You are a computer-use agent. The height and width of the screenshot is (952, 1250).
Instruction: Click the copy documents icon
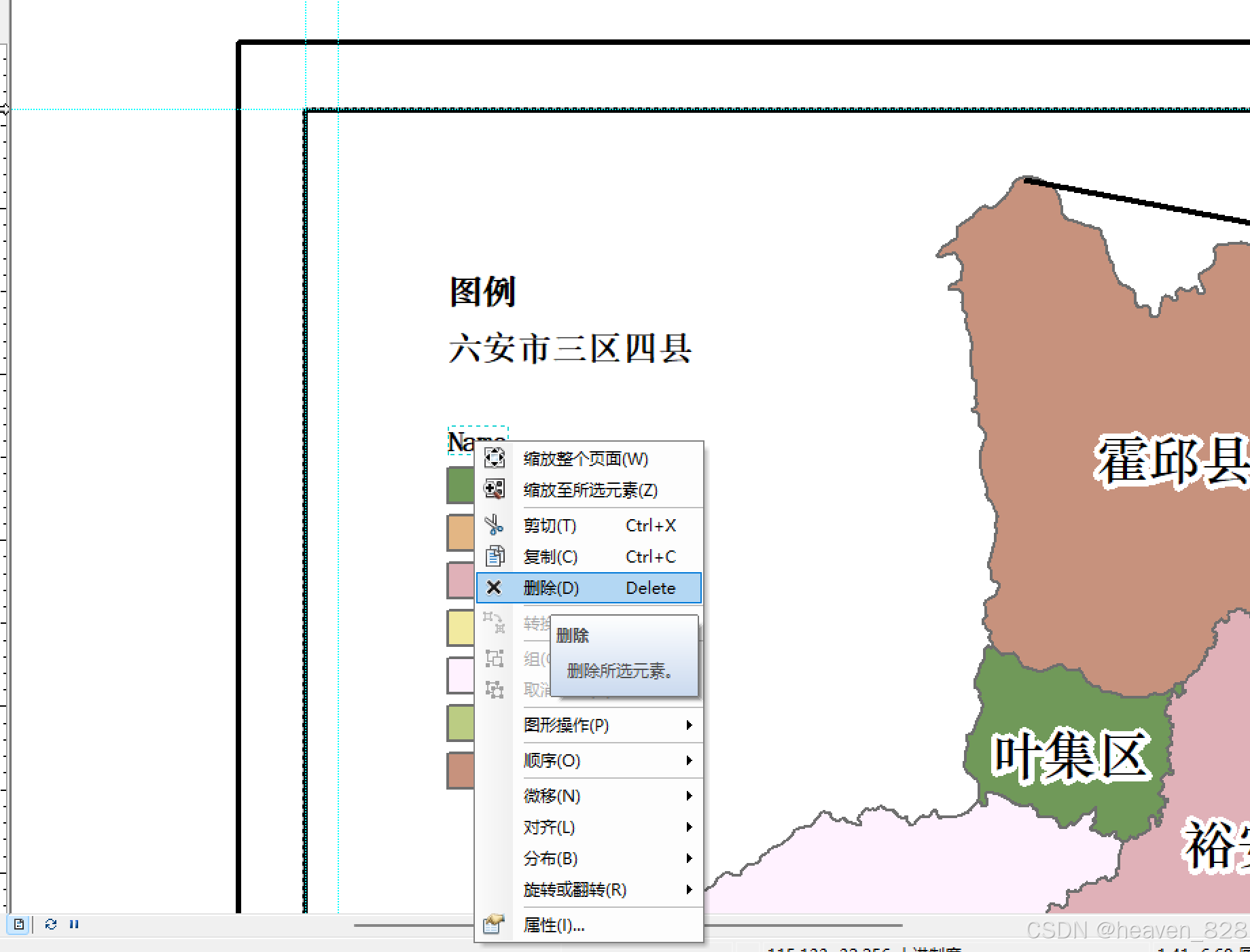495,556
